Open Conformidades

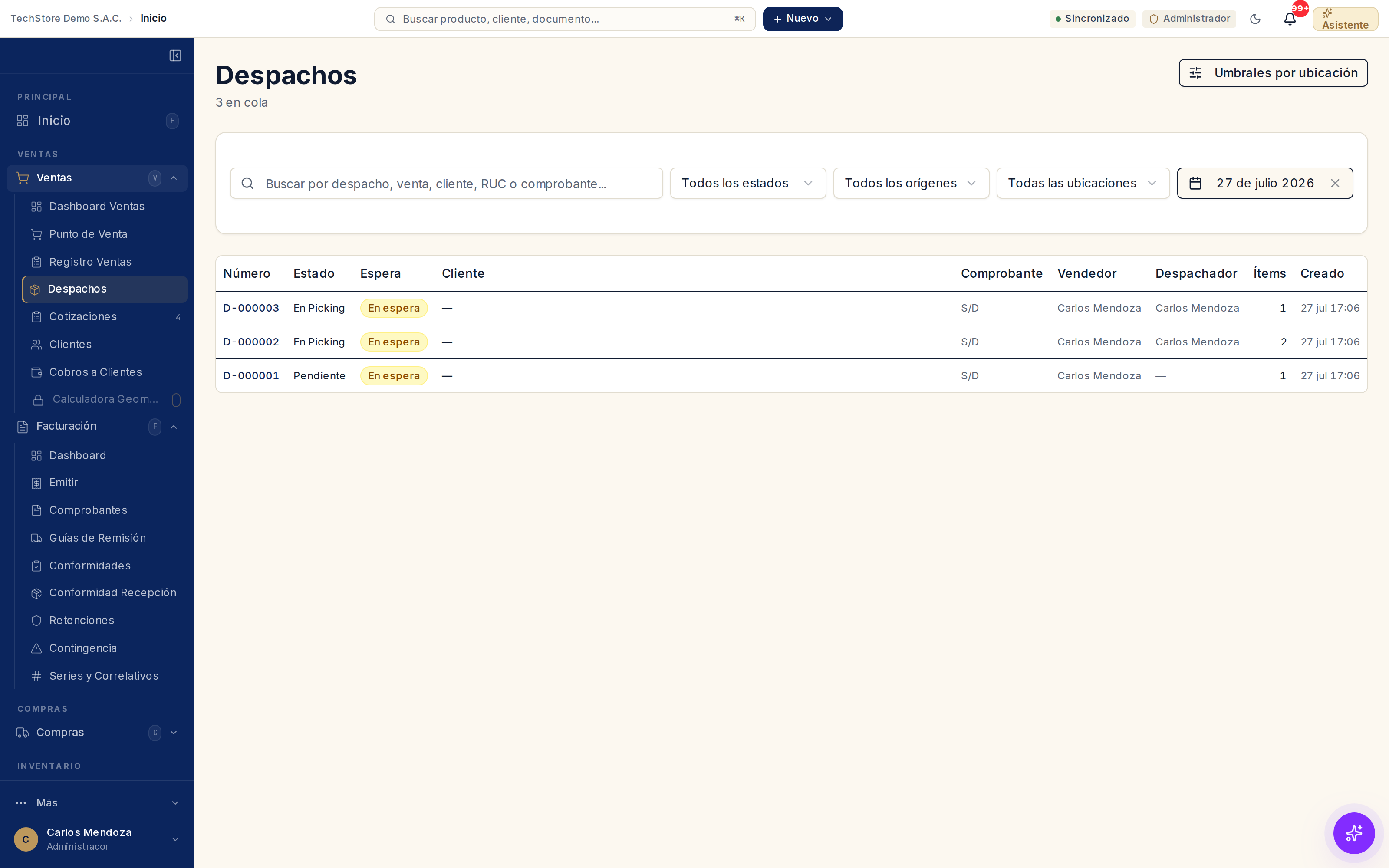(105, 566)
